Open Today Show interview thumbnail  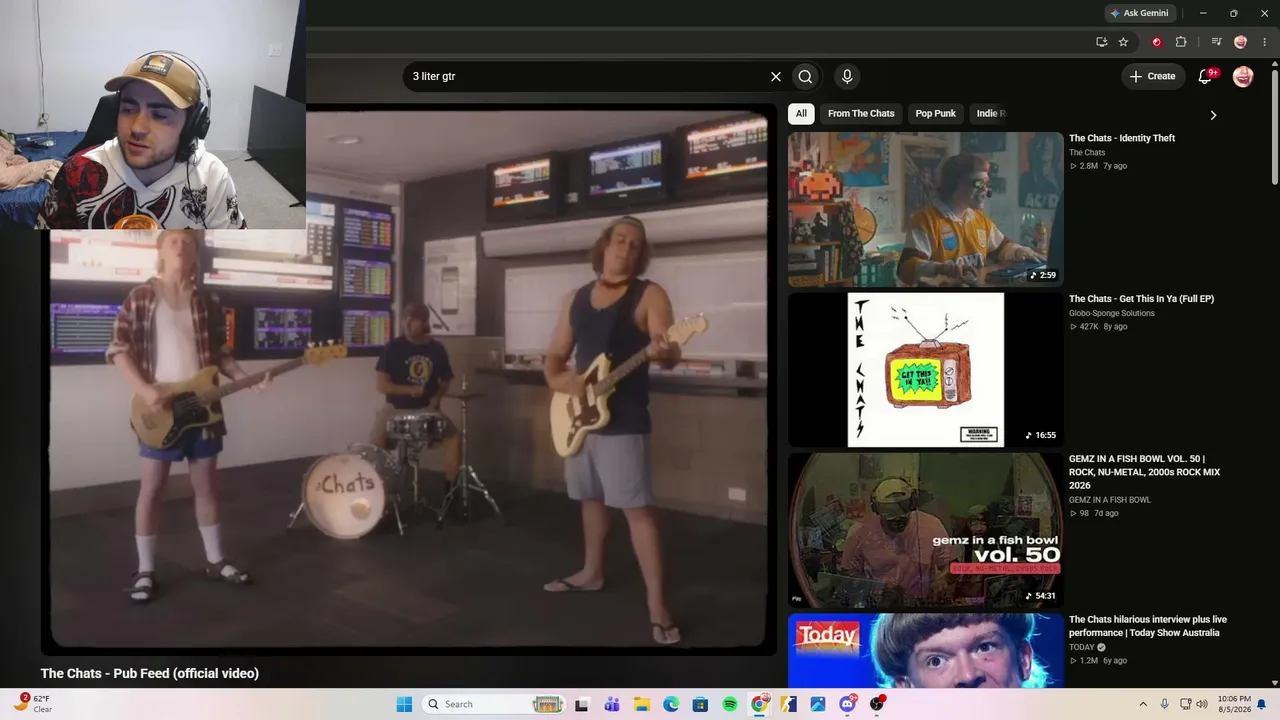(925, 651)
